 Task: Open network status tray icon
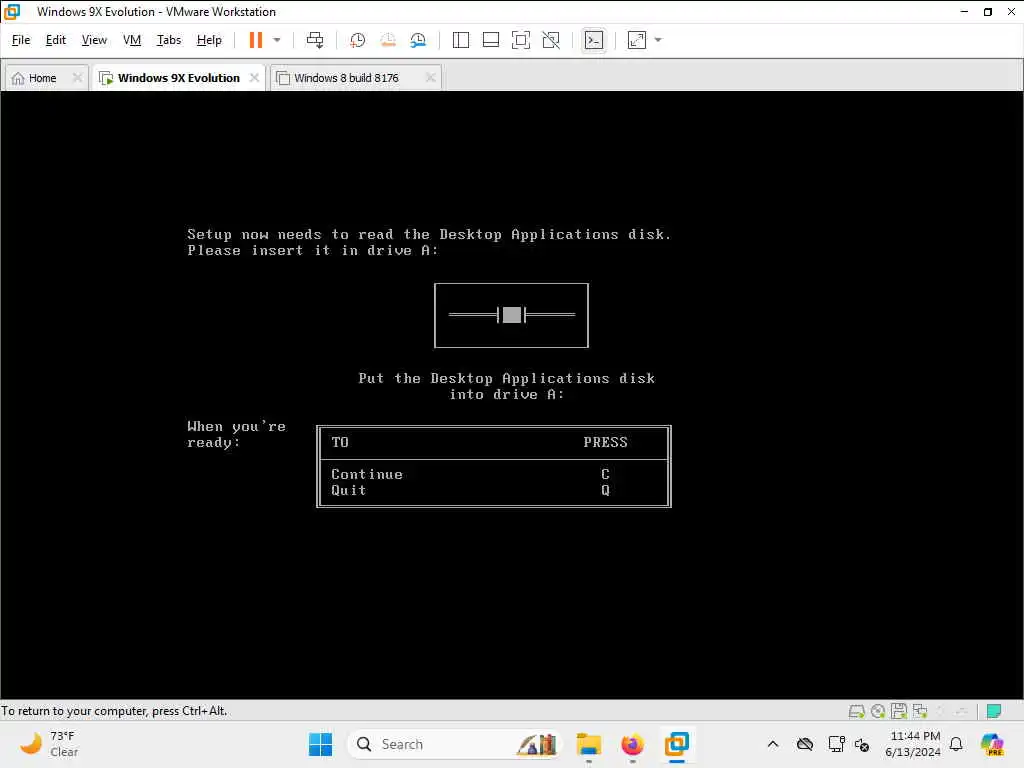click(836, 744)
